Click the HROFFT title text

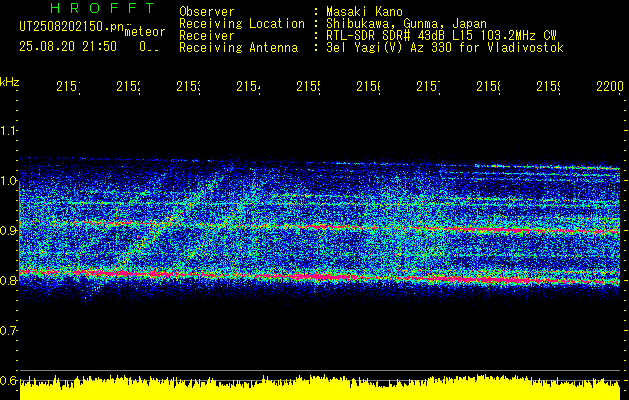[102, 8]
